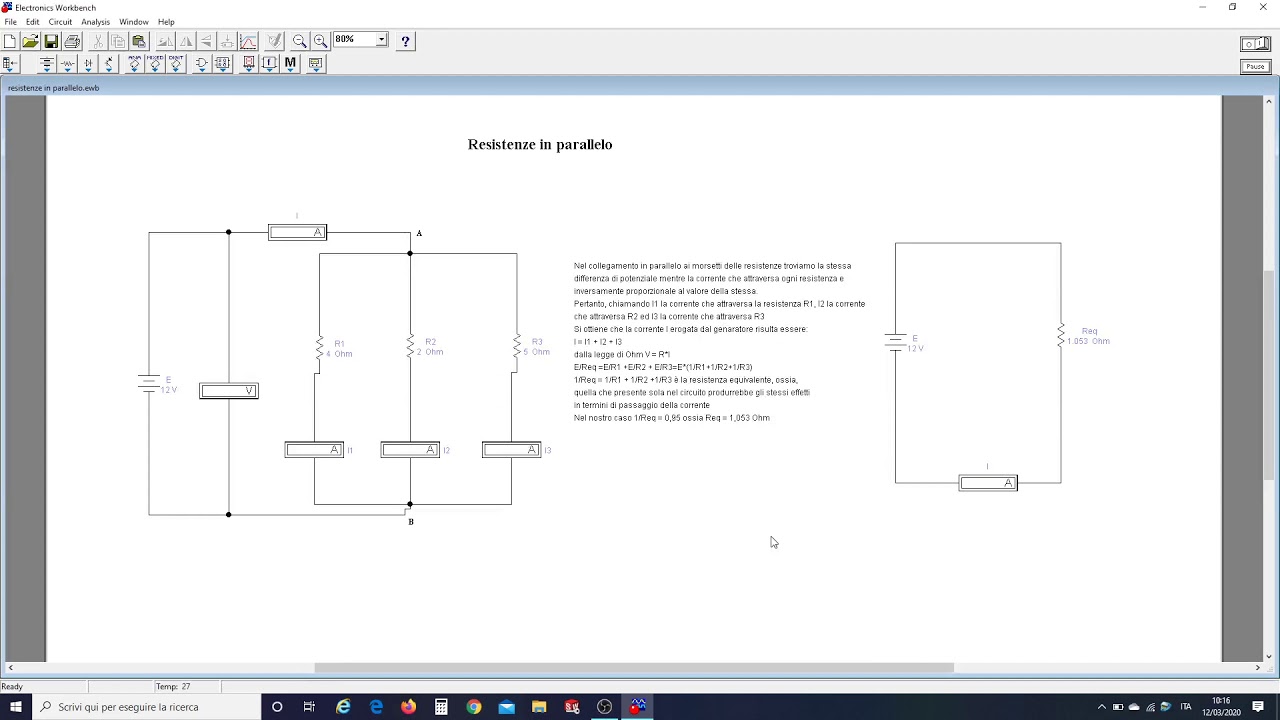Viewport: 1280px width, 720px height.
Task: Select ammeter I1
Action: (x=314, y=450)
